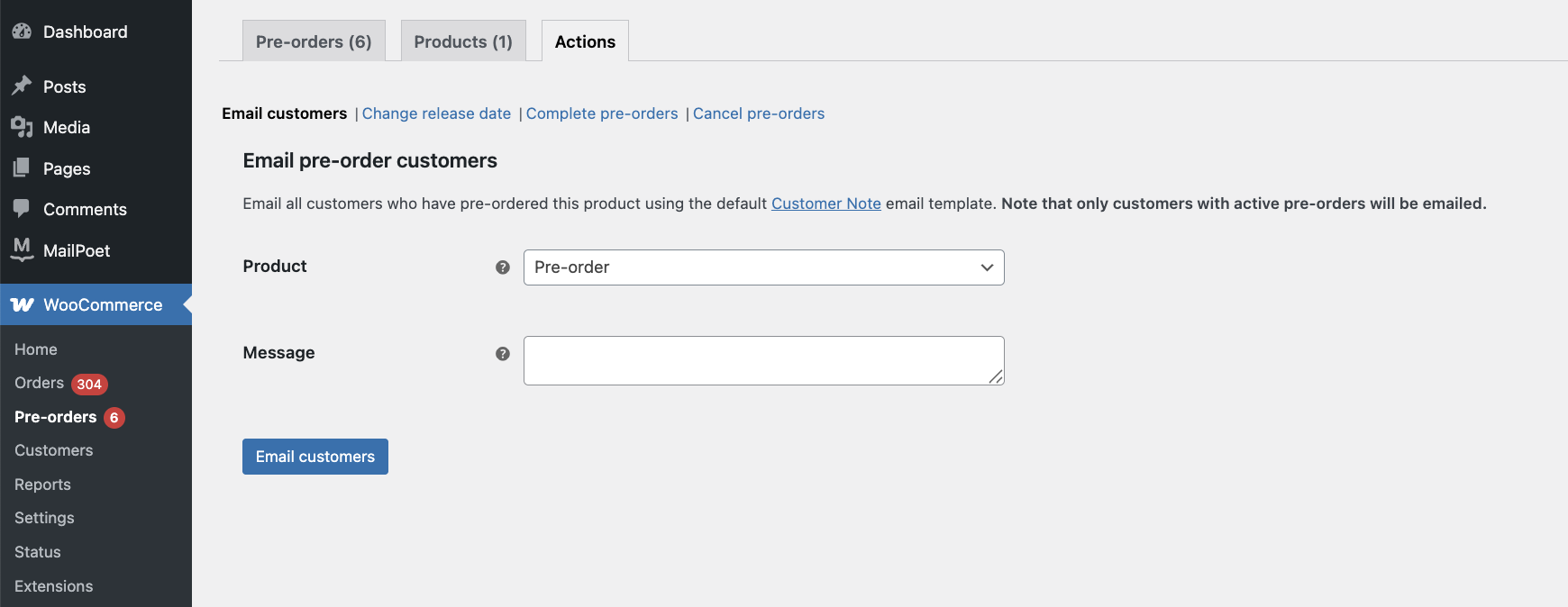This screenshot has height=607, width=1568.
Task: Click the Dashboard gauge icon
Action: [22, 32]
